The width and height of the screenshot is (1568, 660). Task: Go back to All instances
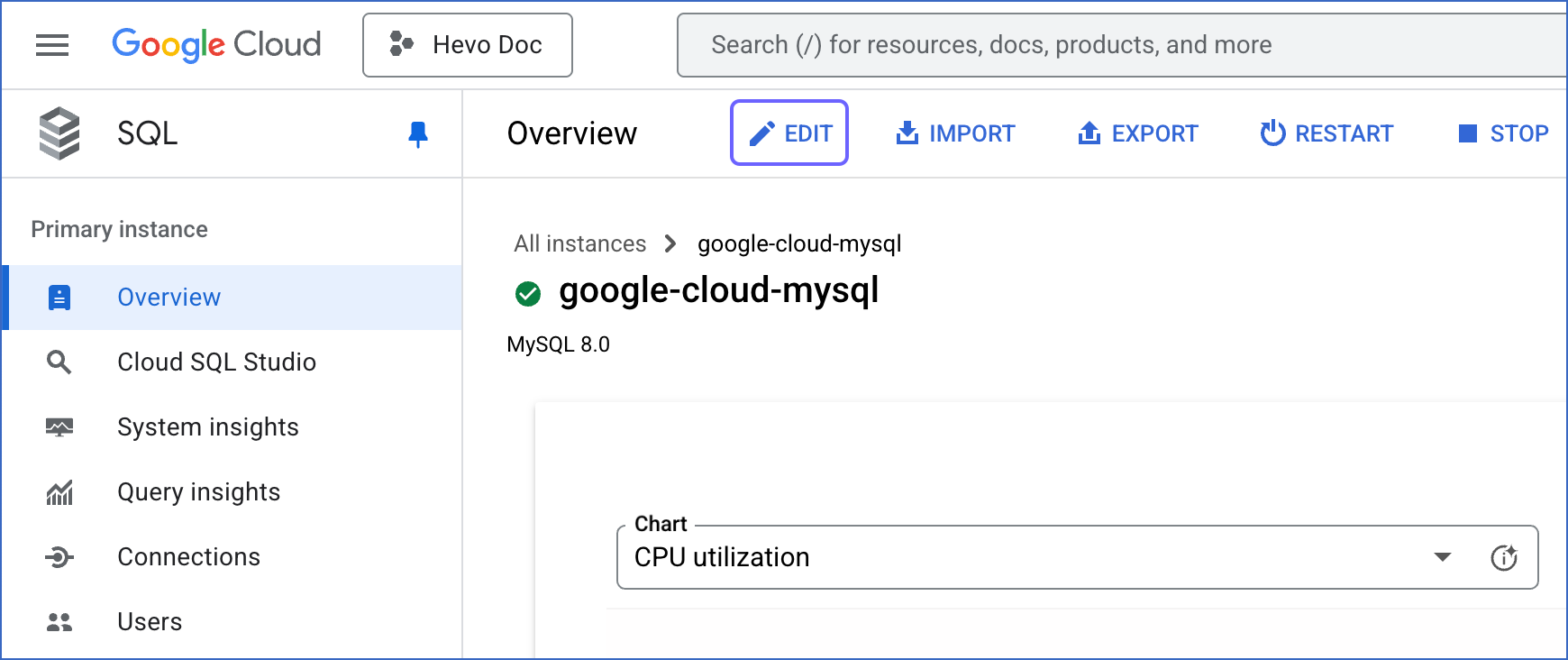[x=580, y=243]
